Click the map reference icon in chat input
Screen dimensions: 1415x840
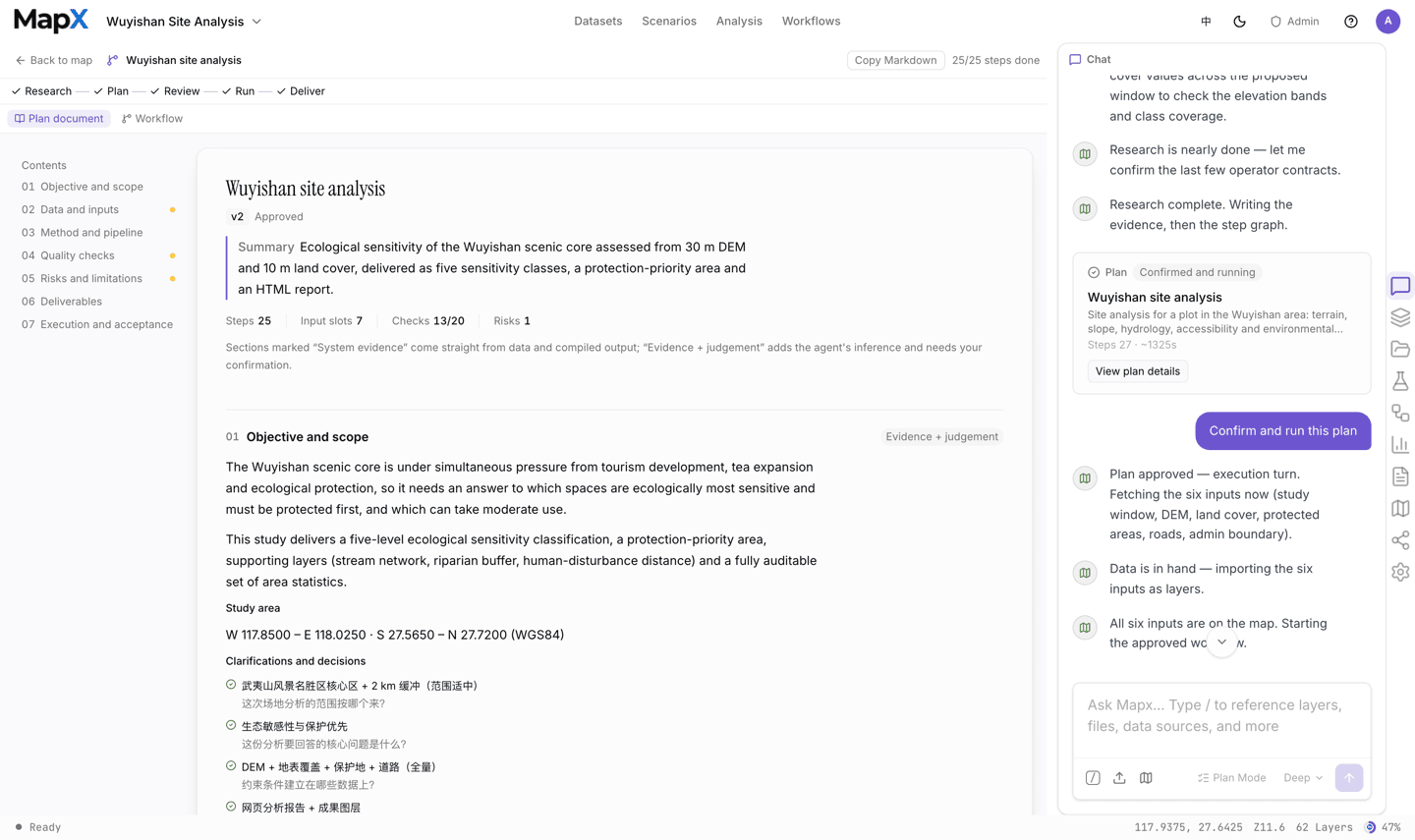1146,778
